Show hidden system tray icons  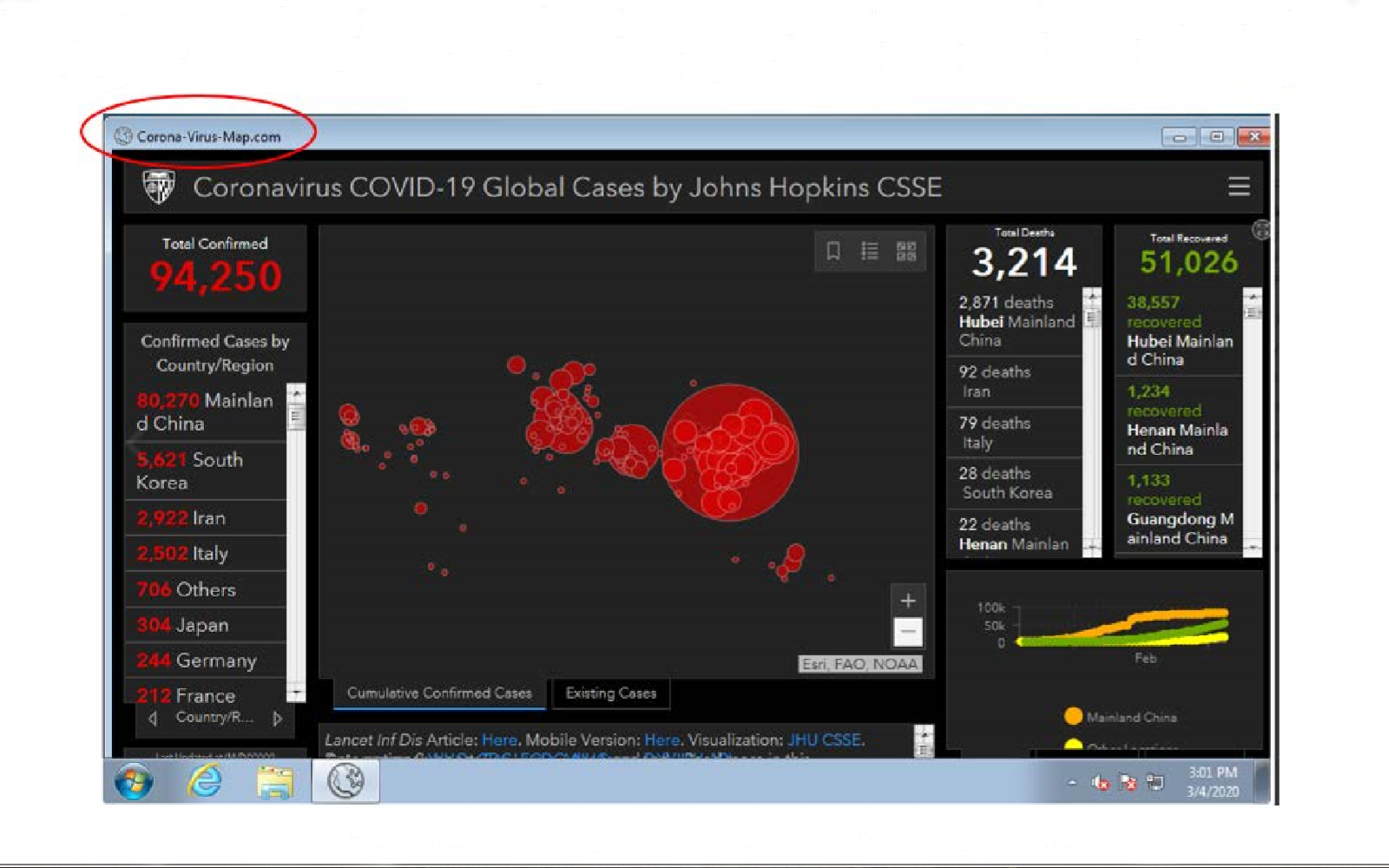pyautogui.click(x=1072, y=783)
